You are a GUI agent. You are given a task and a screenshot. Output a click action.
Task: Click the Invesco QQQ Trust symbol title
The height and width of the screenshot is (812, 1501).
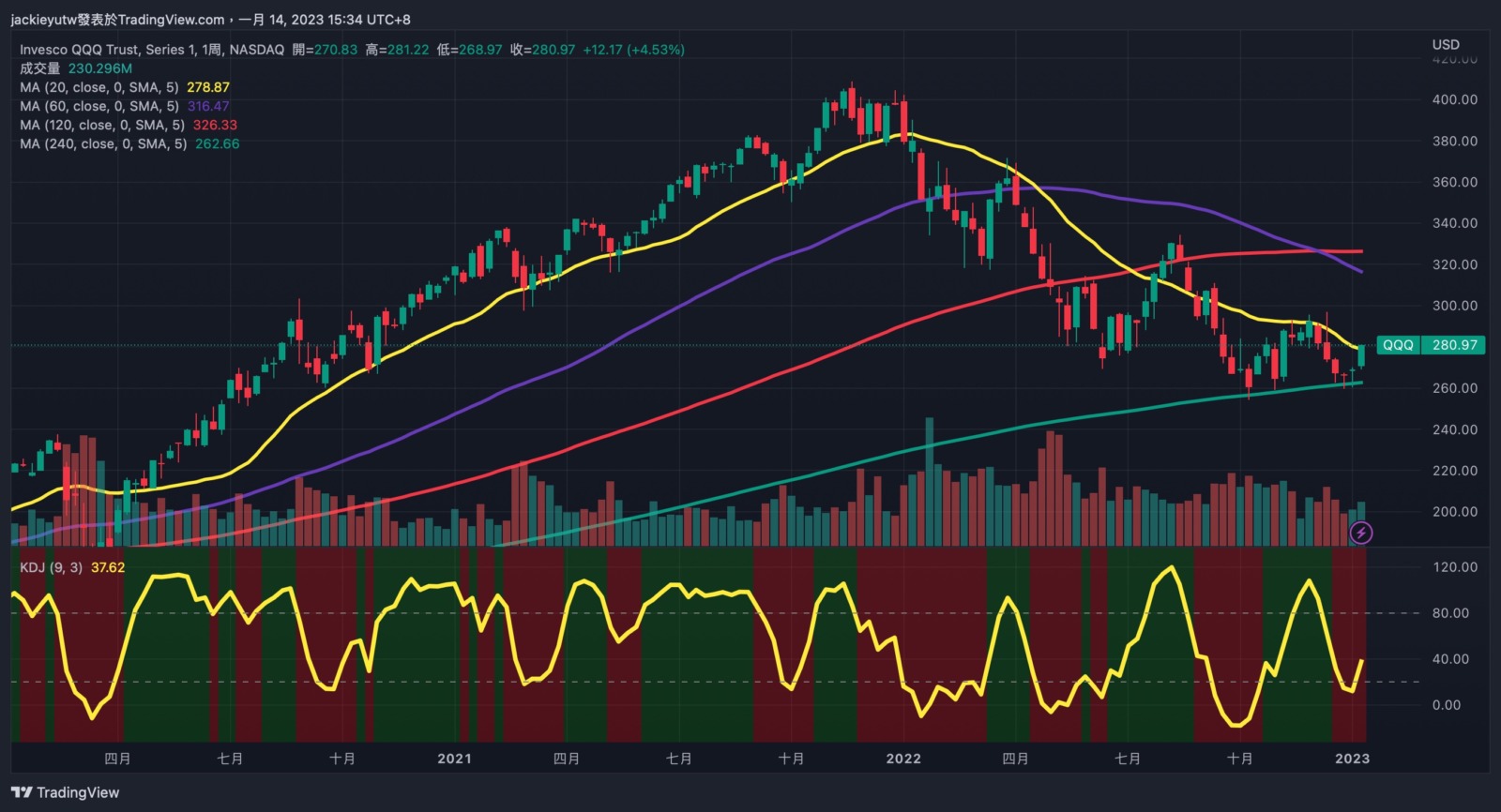click(151, 50)
